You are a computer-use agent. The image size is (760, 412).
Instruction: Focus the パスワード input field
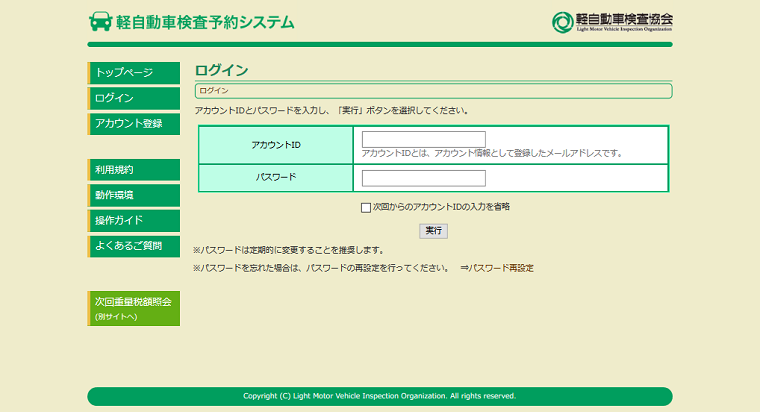[x=424, y=178]
